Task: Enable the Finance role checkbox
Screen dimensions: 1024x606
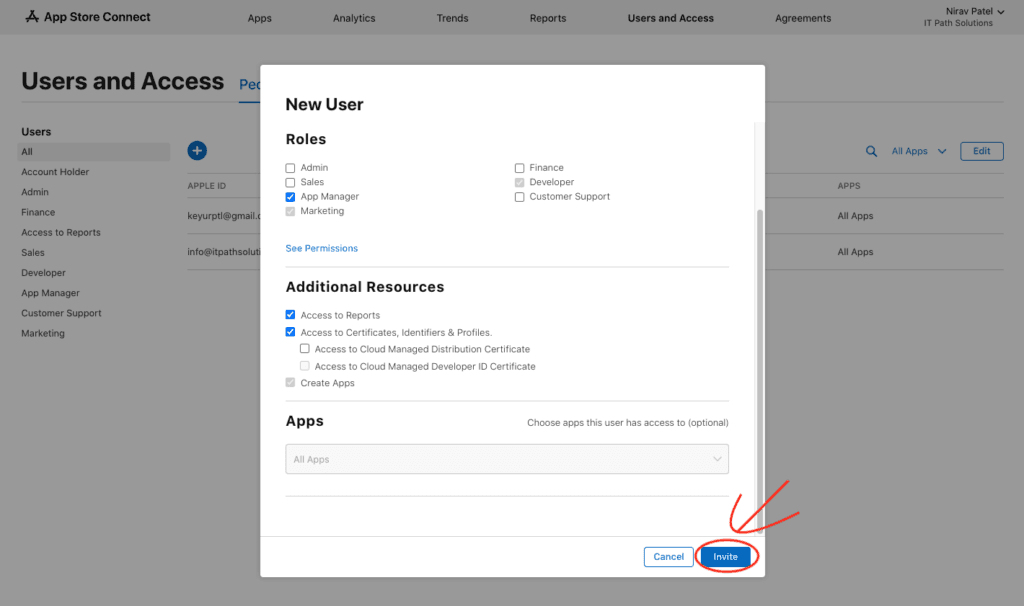Action: pos(520,168)
